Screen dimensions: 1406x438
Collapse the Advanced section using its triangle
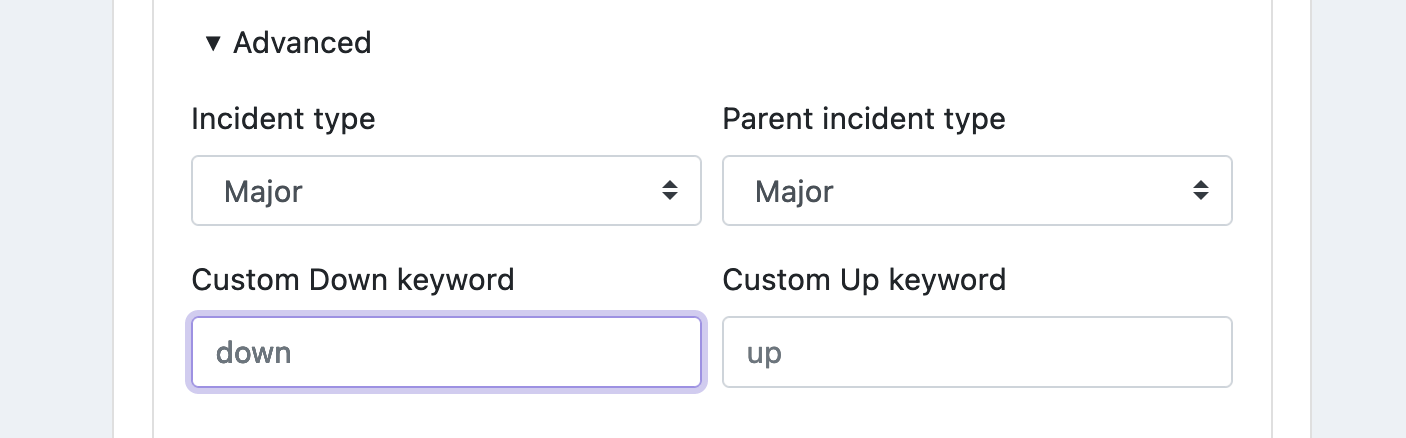tap(211, 43)
